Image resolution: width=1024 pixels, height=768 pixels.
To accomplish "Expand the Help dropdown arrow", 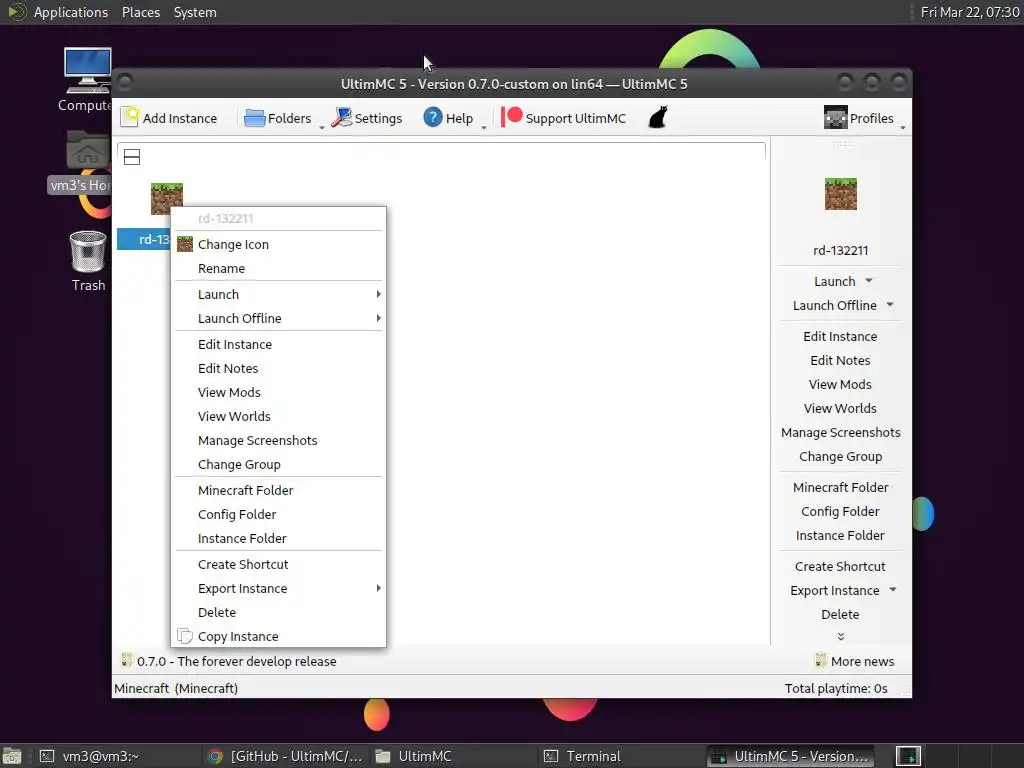I will point(483,127).
